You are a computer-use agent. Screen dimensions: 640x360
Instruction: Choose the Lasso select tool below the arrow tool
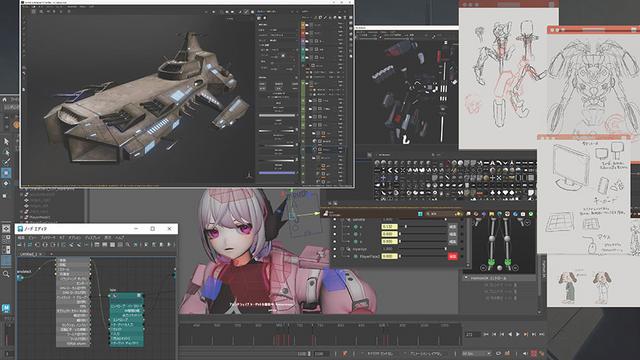[6, 152]
